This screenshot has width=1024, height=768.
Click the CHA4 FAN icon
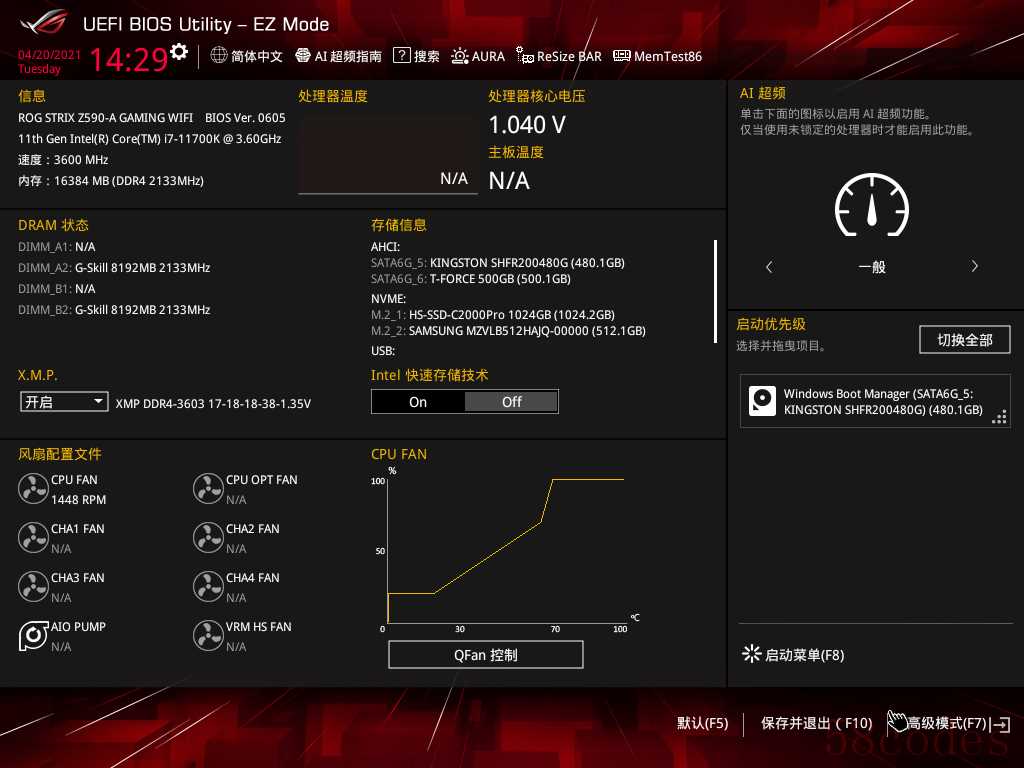(x=208, y=586)
